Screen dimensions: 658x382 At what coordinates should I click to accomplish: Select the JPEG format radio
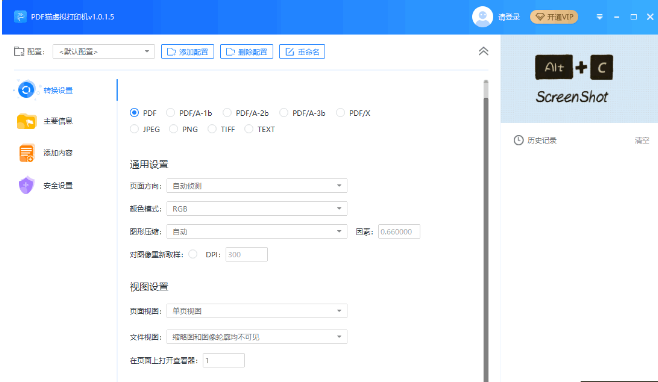134,129
